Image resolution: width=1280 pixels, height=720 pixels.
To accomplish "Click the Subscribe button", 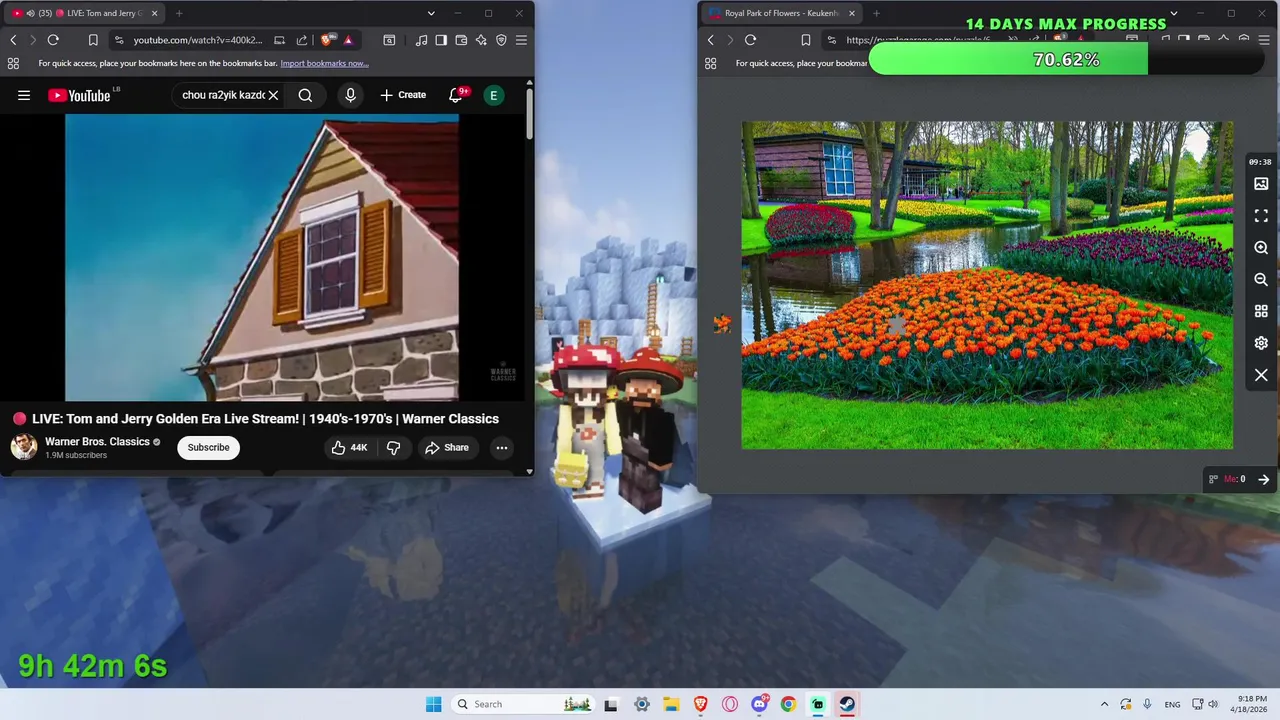I will [x=209, y=447].
